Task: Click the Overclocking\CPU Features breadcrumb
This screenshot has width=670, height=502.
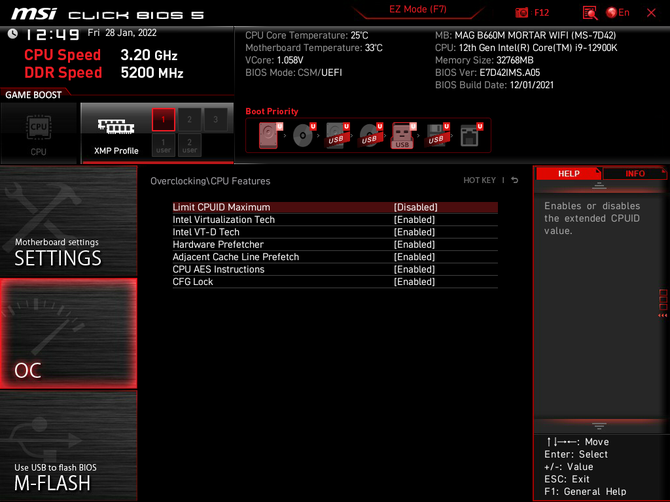Action: click(210, 181)
